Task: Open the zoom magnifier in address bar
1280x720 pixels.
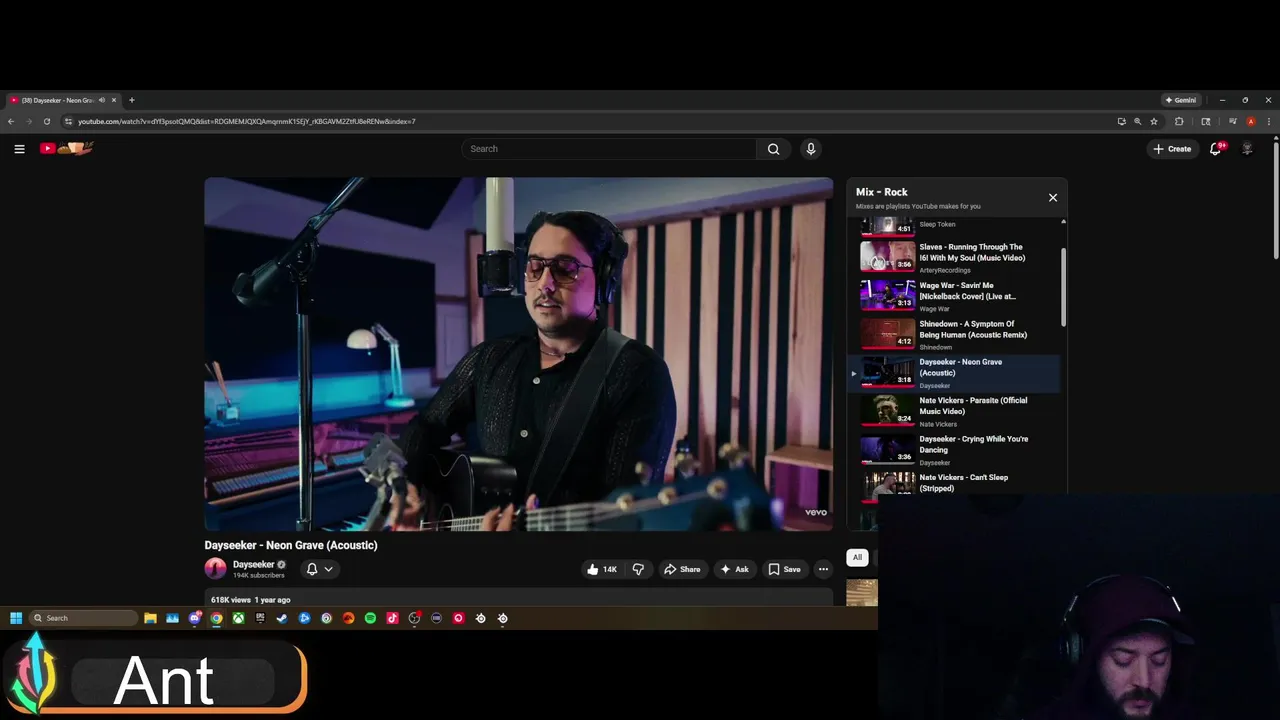Action: click(x=1137, y=121)
